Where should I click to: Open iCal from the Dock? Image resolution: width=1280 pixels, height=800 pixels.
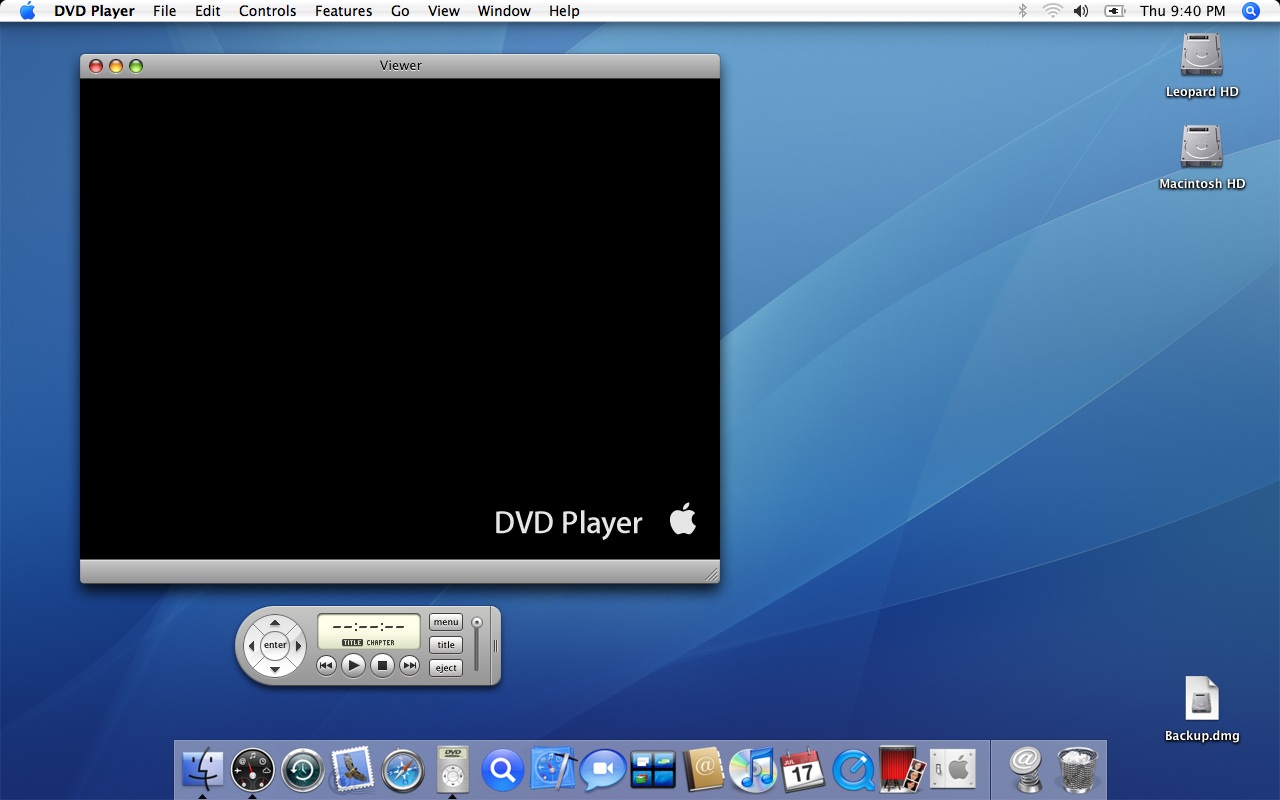pyautogui.click(x=802, y=770)
